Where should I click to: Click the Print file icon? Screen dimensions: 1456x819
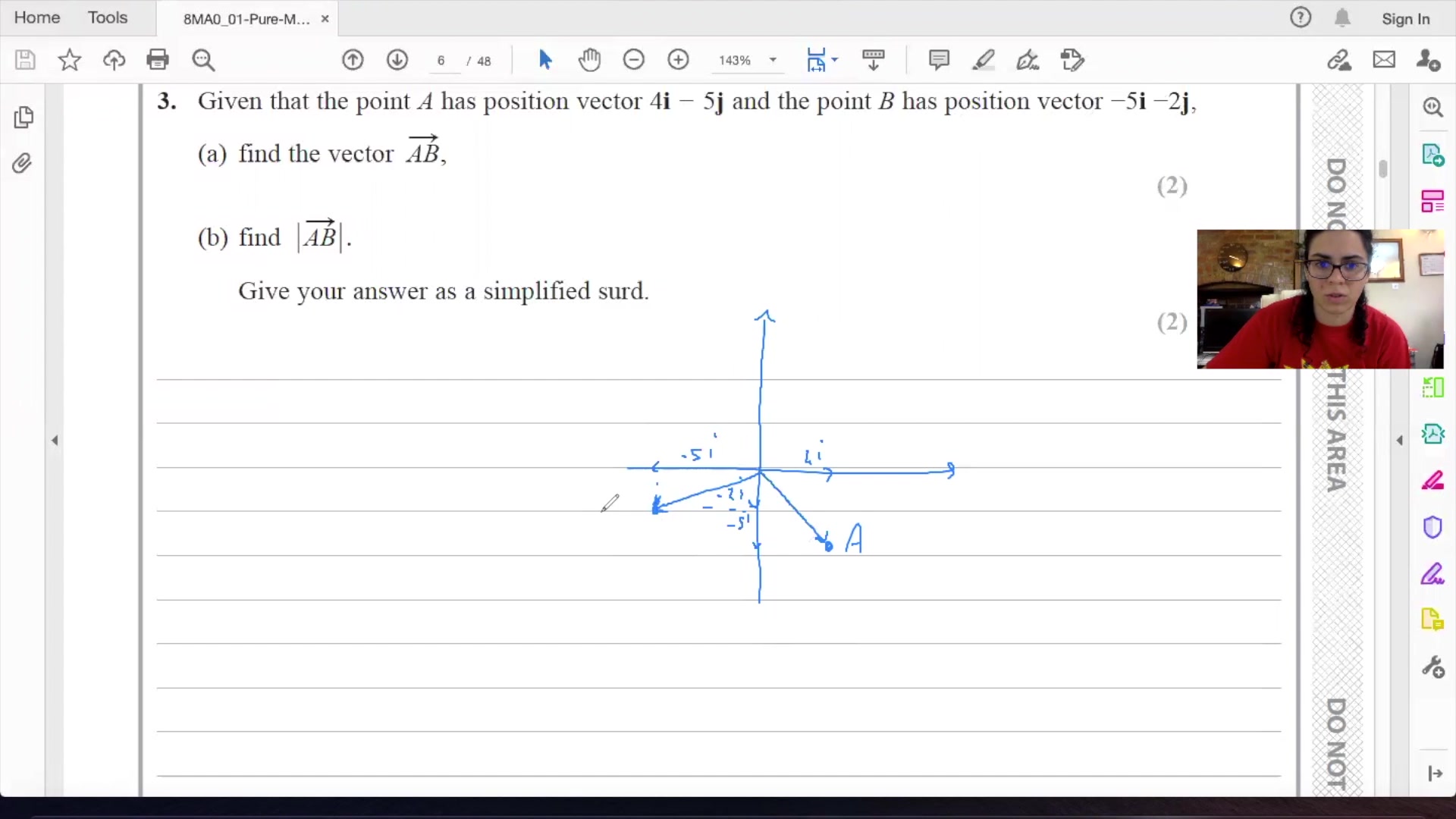[158, 59]
